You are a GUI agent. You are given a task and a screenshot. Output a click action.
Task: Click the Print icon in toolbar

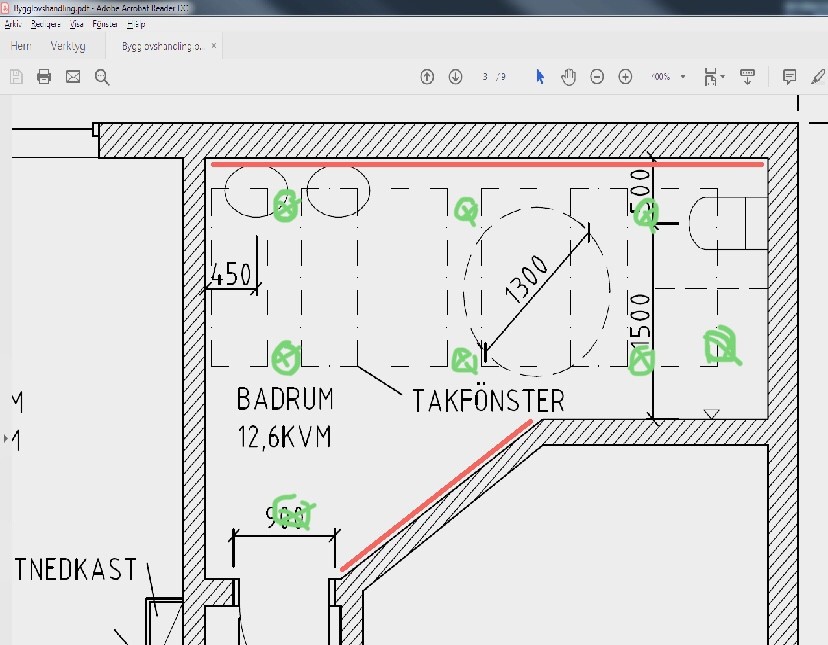(44, 77)
